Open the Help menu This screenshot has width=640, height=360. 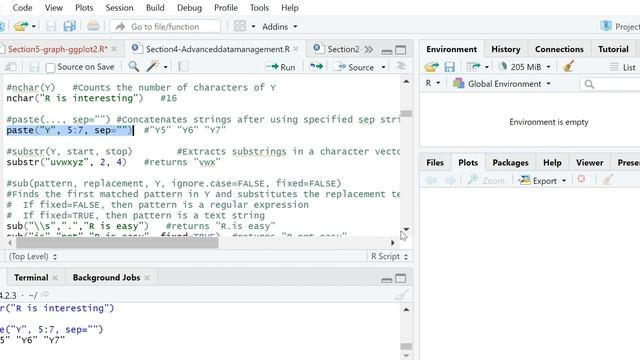290,8
